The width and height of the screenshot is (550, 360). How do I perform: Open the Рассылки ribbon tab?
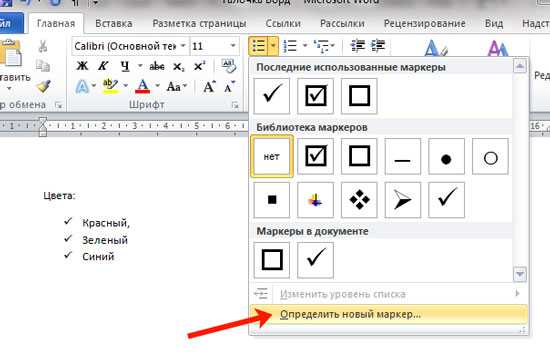click(342, 24)
